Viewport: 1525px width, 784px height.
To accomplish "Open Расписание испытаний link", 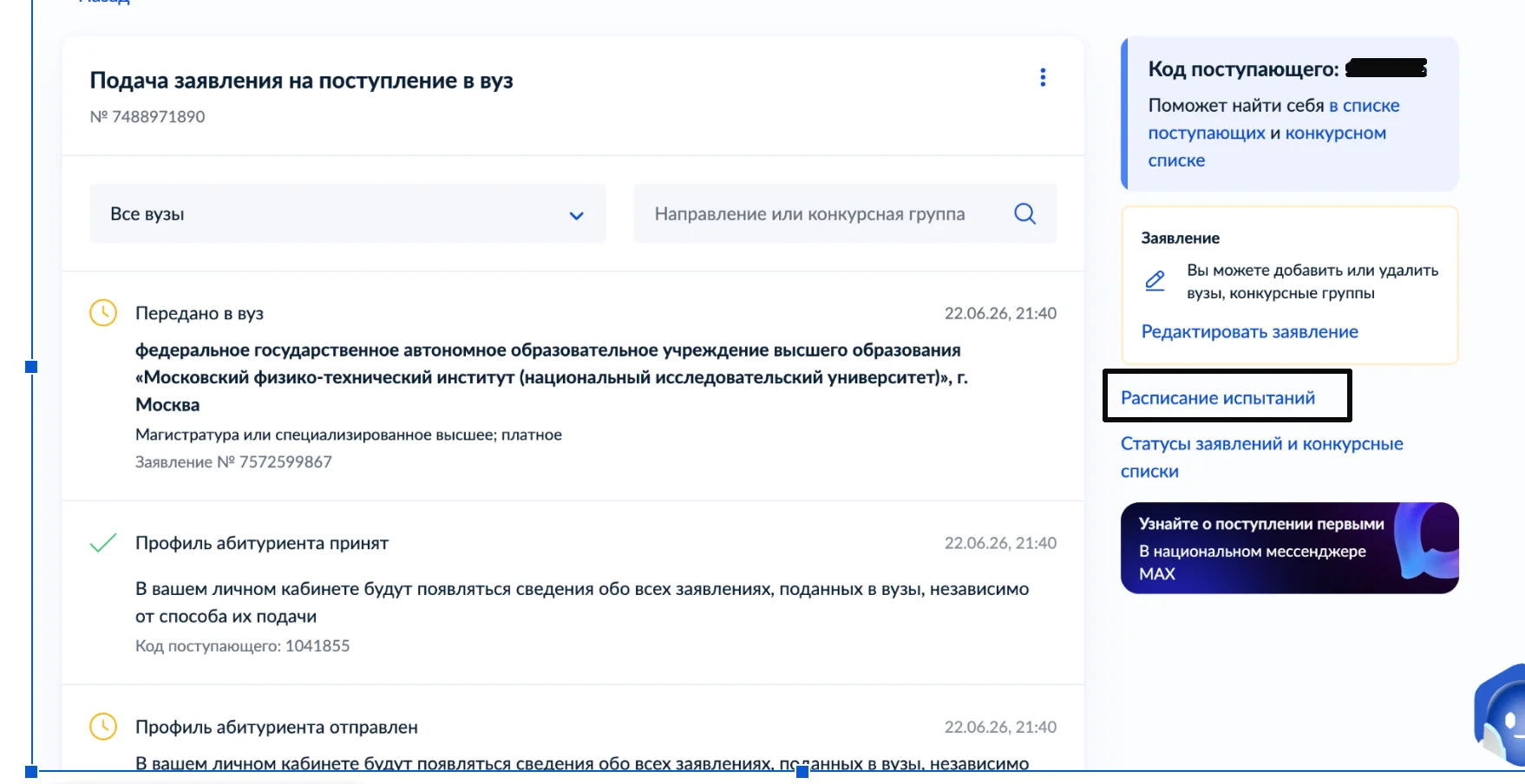I will [x=1218, y=397].
